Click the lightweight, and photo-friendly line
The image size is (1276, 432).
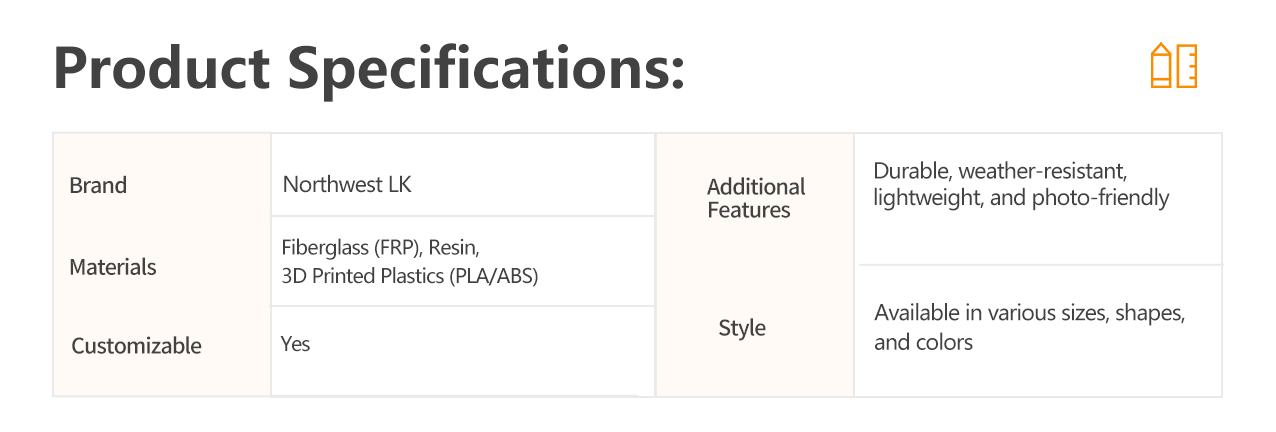point(1021,198)
